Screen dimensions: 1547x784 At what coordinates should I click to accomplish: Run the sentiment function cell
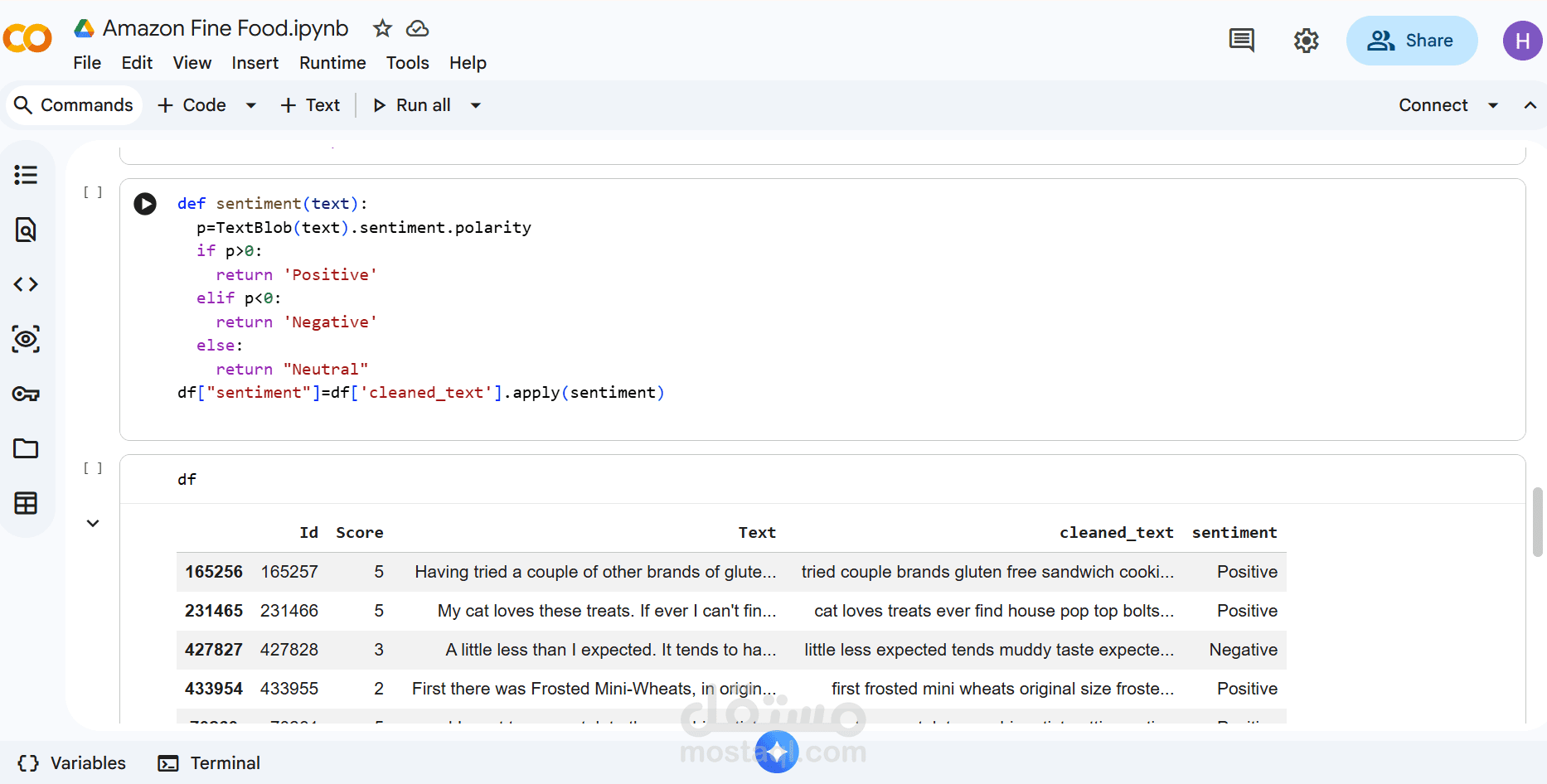[145, 204]
